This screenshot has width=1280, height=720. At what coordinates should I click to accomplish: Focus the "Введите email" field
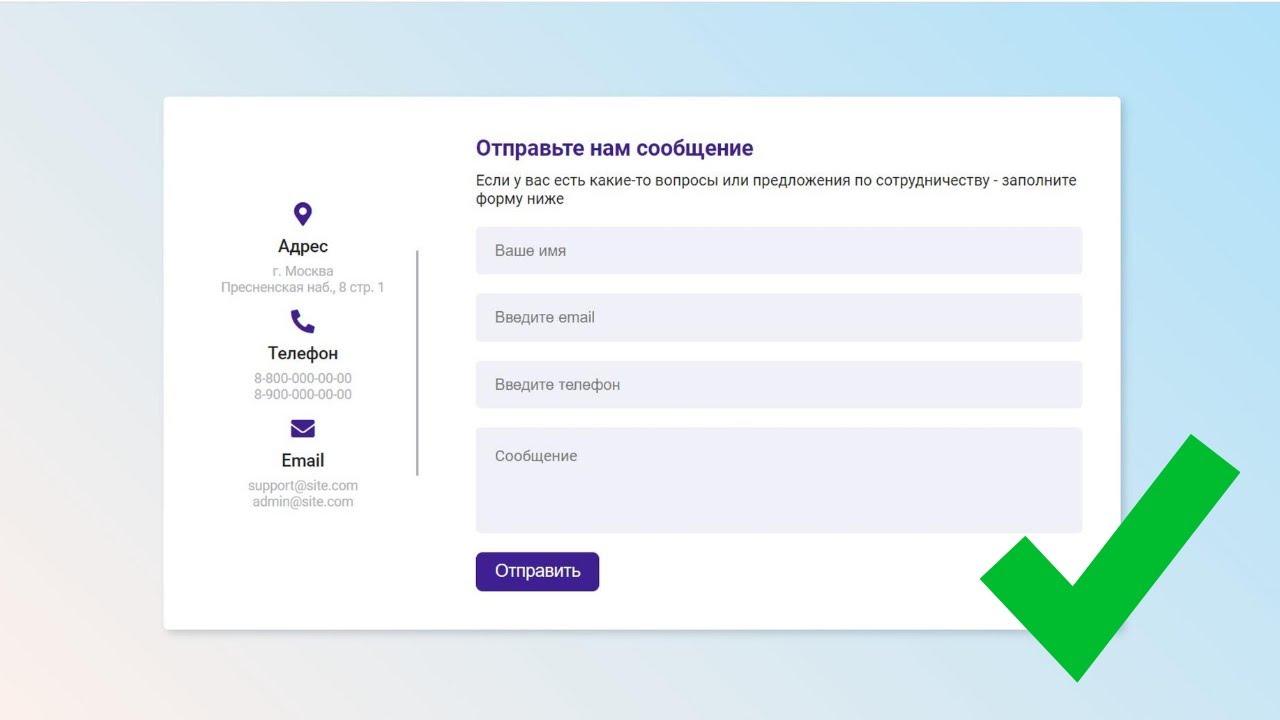tap(779, 317)
